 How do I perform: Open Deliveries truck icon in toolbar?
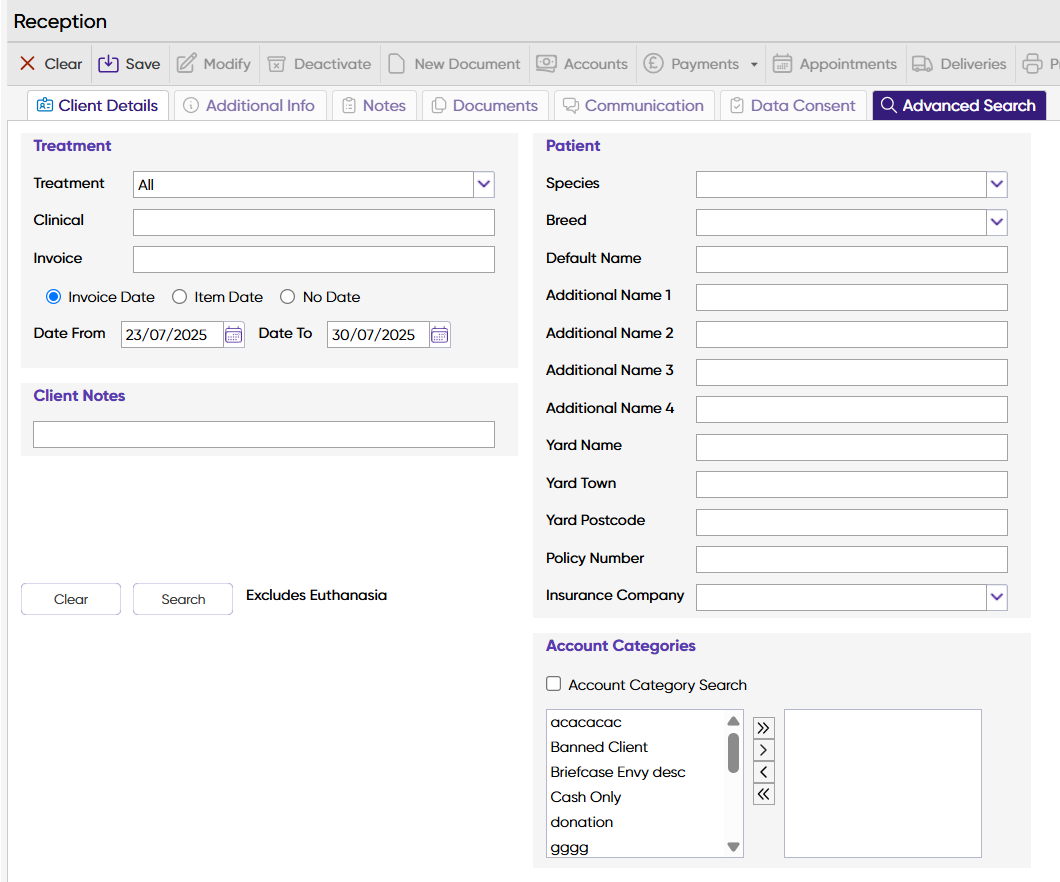pyautogui.click(x=923, y=64)
